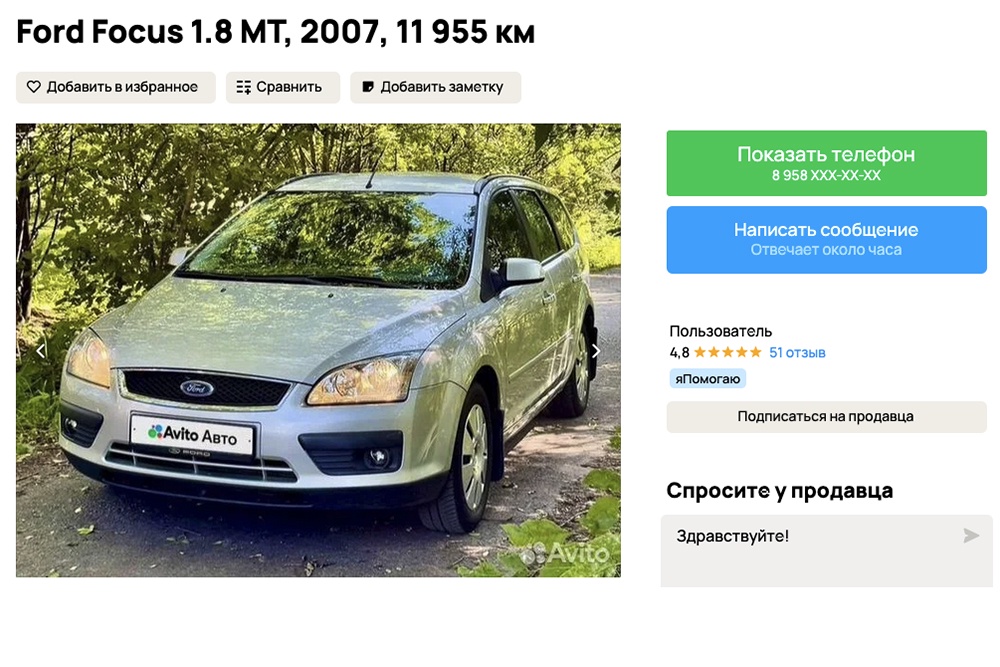Click the note icon beside Добавить заметку

click(368, 87)
